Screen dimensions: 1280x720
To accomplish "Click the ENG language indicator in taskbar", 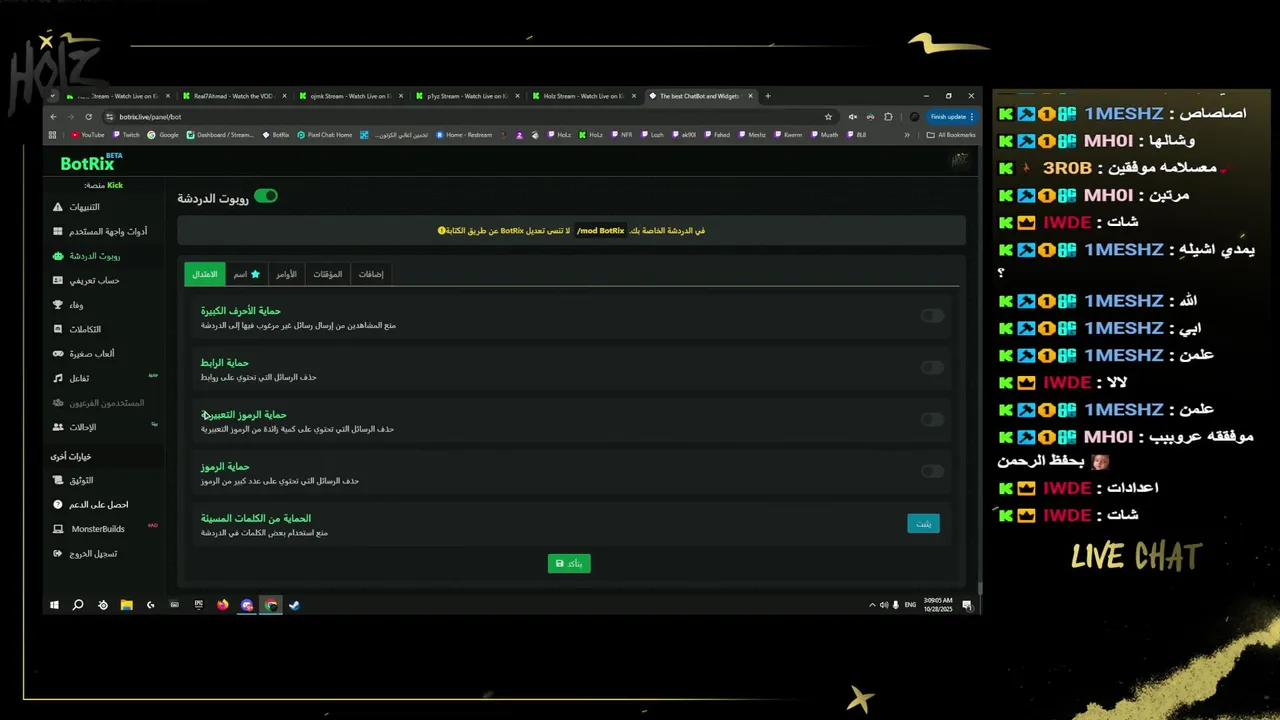I will coord(909,605).
